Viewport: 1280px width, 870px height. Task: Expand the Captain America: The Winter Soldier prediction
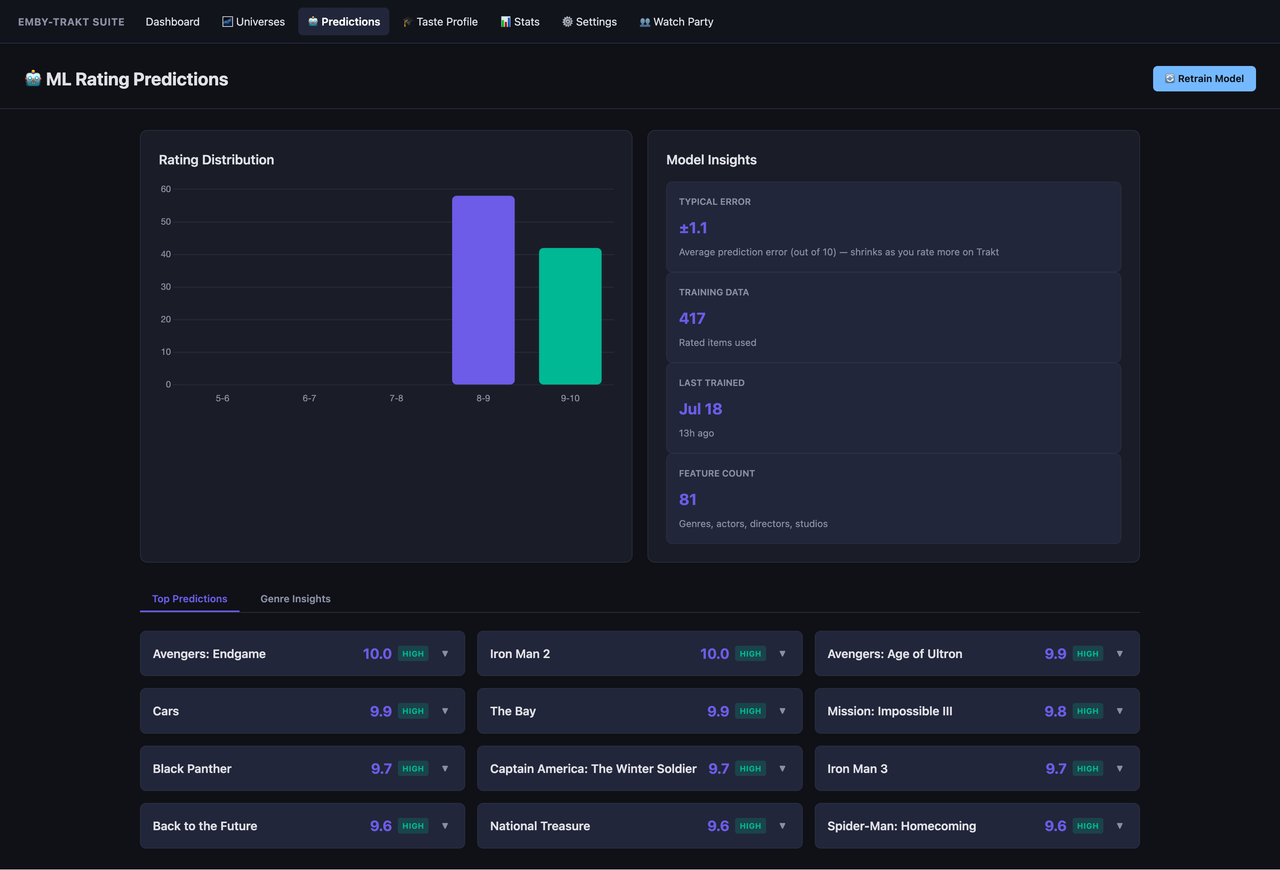click(x=782, y=769)
